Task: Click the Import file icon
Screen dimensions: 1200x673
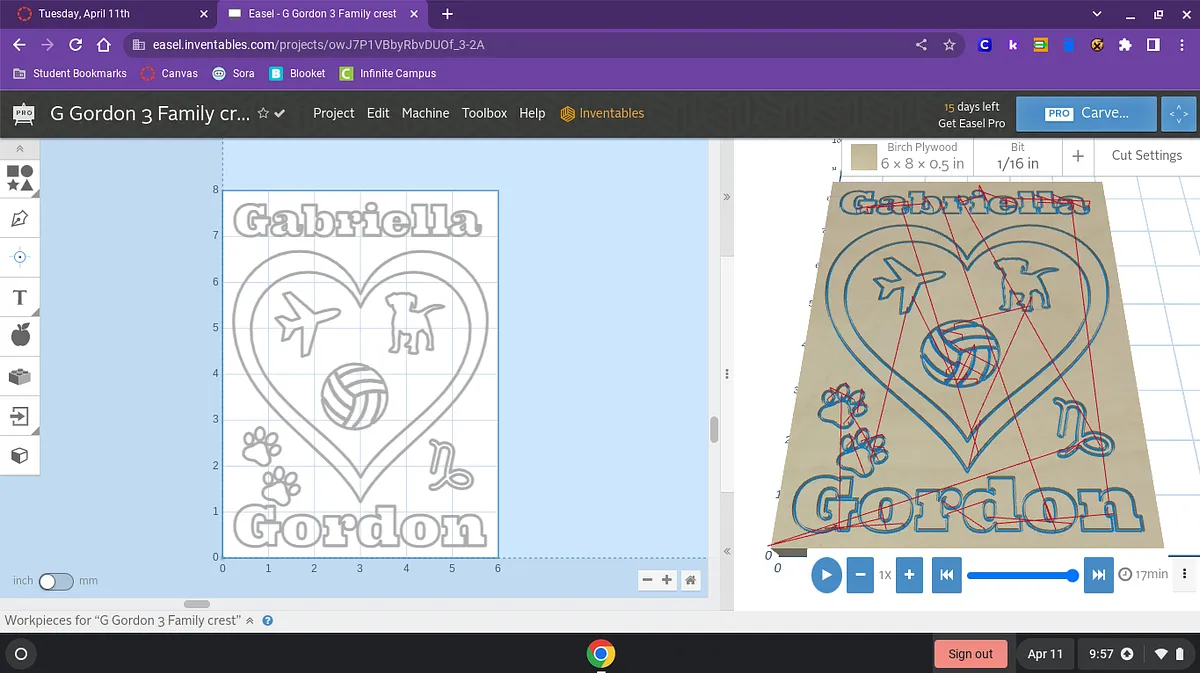Action: (20, 415)
